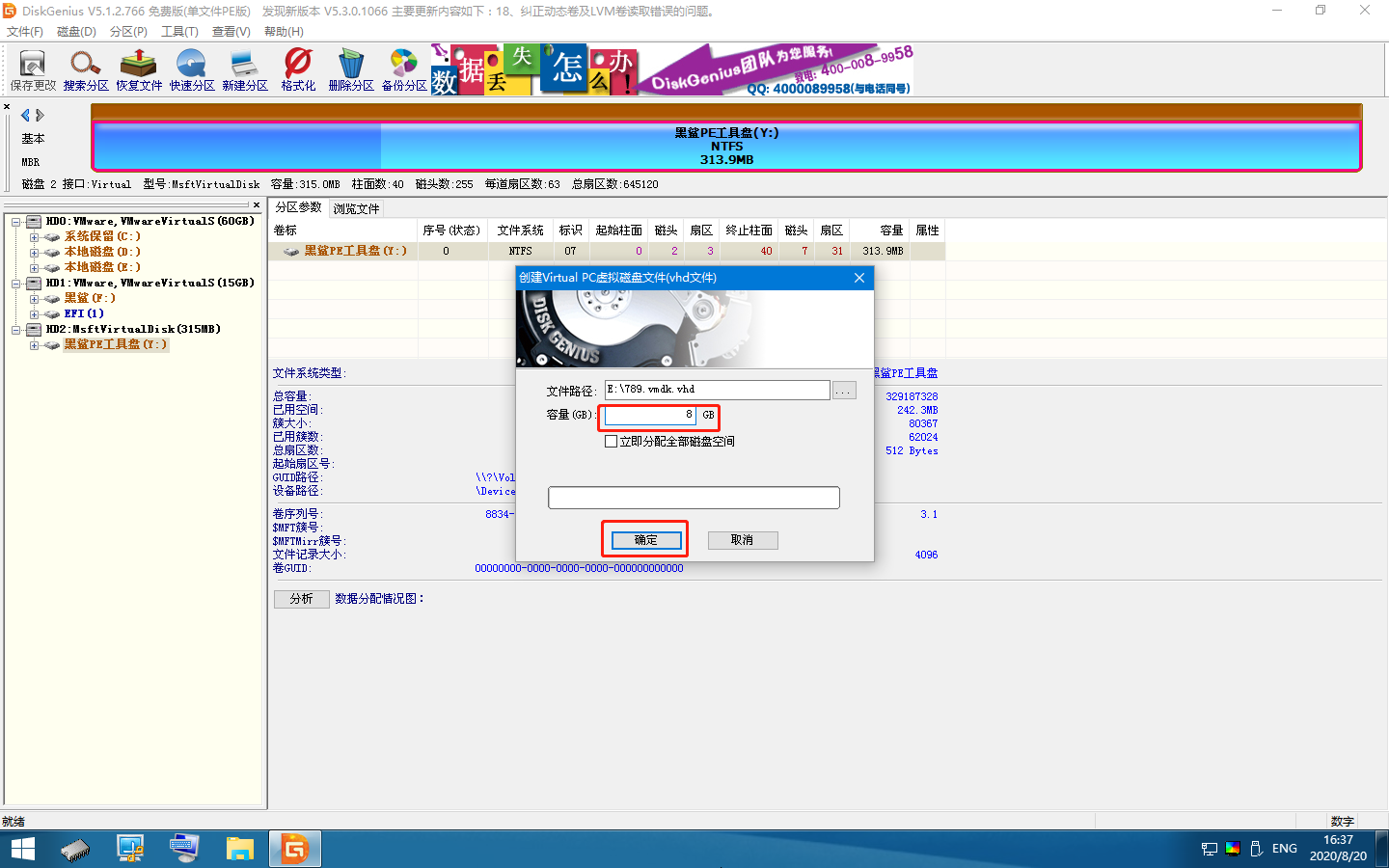Switch to the Partition Parameters (分区参数) tab
Viewport: 1389px width, 868px height.
pyautogui.click(x=299, y=207)
